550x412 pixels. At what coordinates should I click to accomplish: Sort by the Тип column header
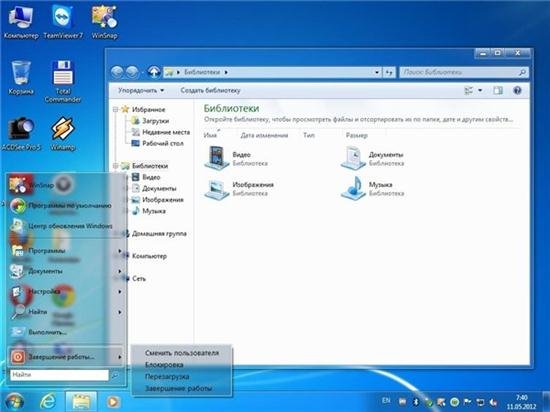point(309,135)
